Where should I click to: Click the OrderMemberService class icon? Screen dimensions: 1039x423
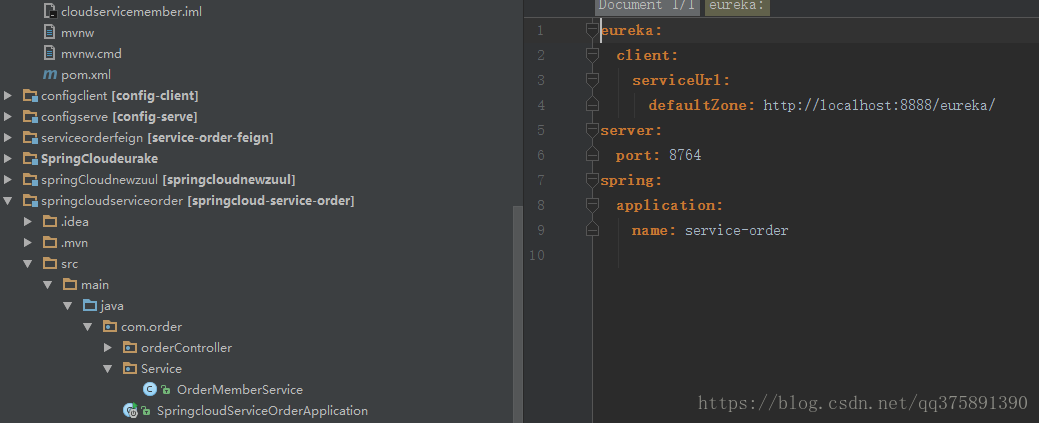150,390
